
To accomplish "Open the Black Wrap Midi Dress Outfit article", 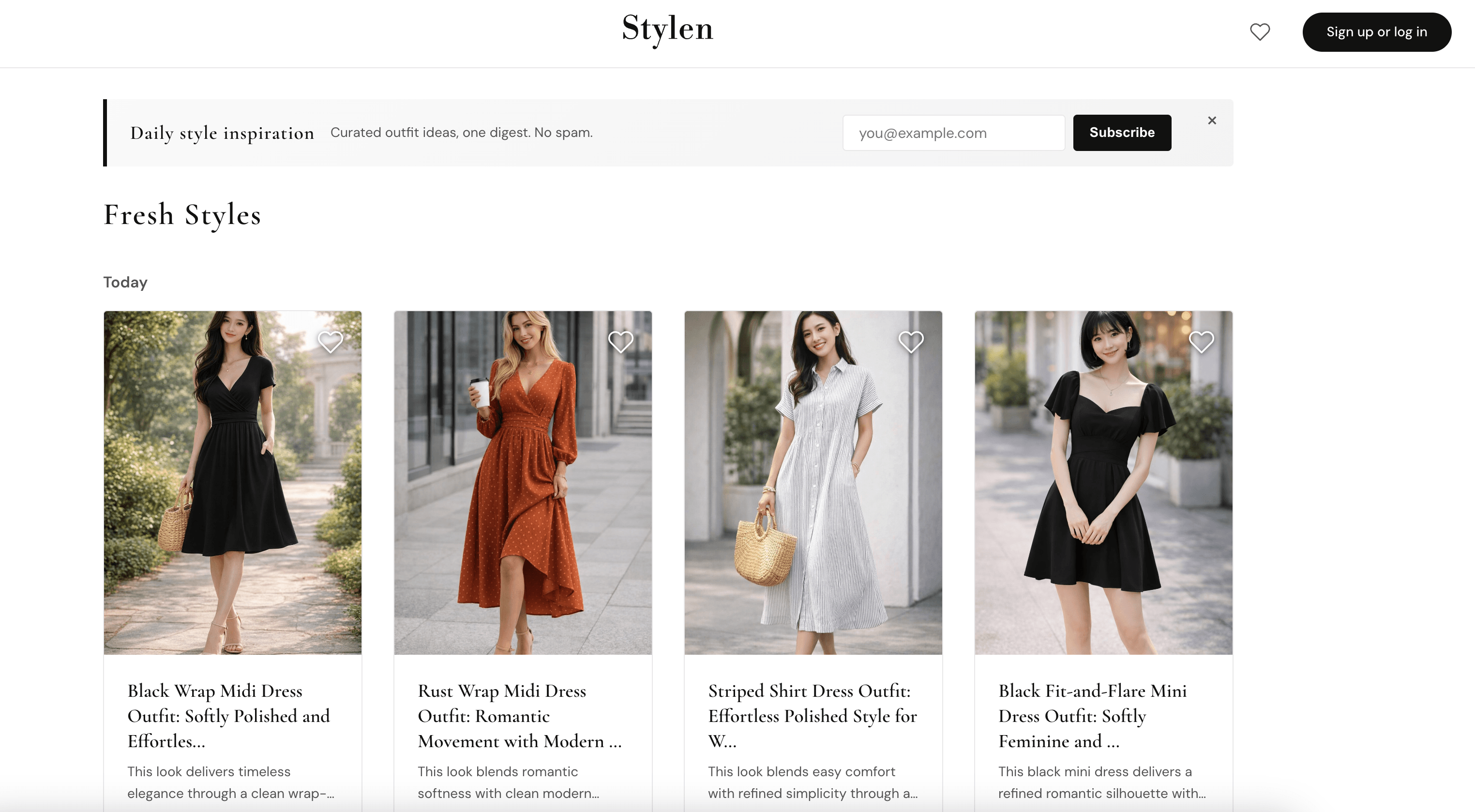I will [x=228, y=716].
